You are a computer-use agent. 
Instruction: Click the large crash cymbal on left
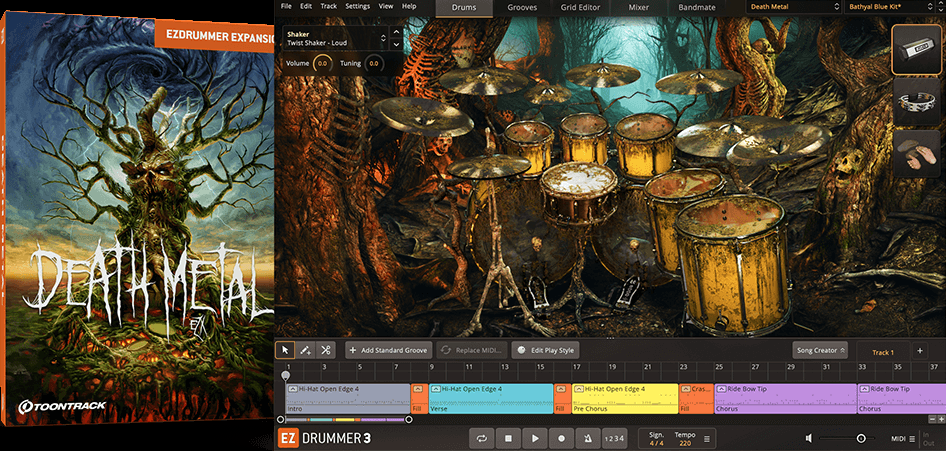(422, 115)
